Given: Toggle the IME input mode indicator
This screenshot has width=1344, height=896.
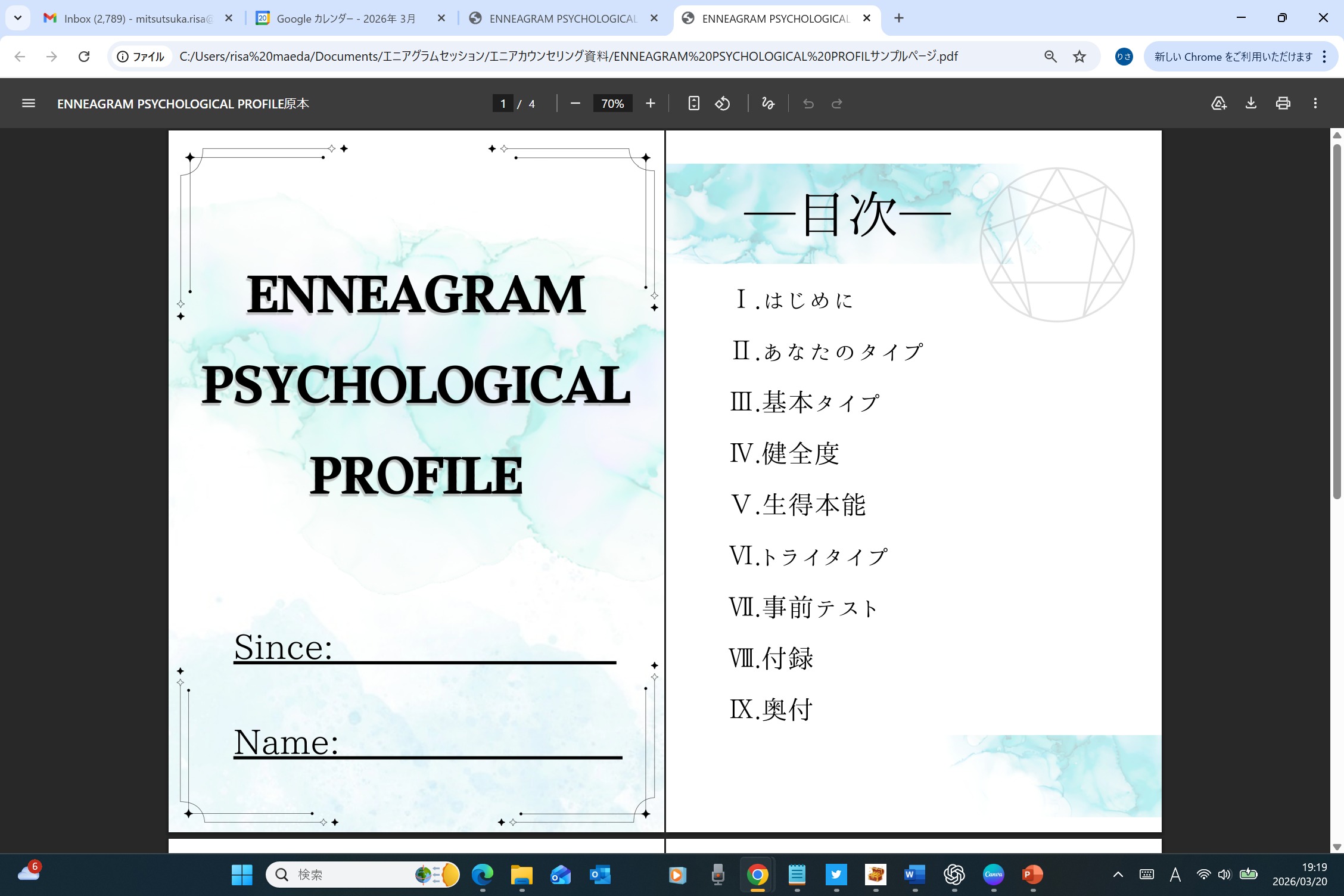Looking at the screenshot, I should click(1175, 875).
